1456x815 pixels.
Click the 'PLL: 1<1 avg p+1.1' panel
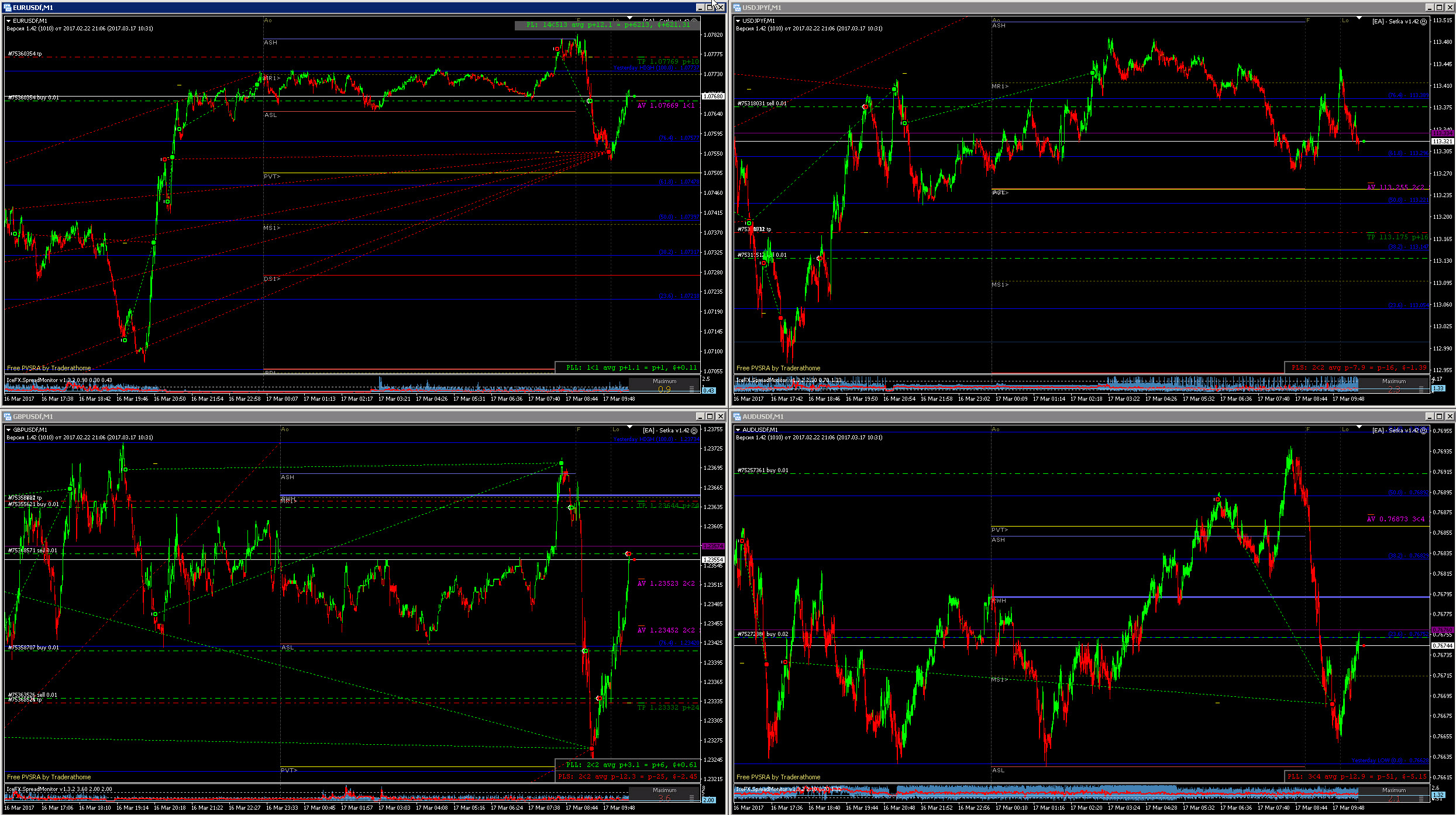tap(627, 367)
